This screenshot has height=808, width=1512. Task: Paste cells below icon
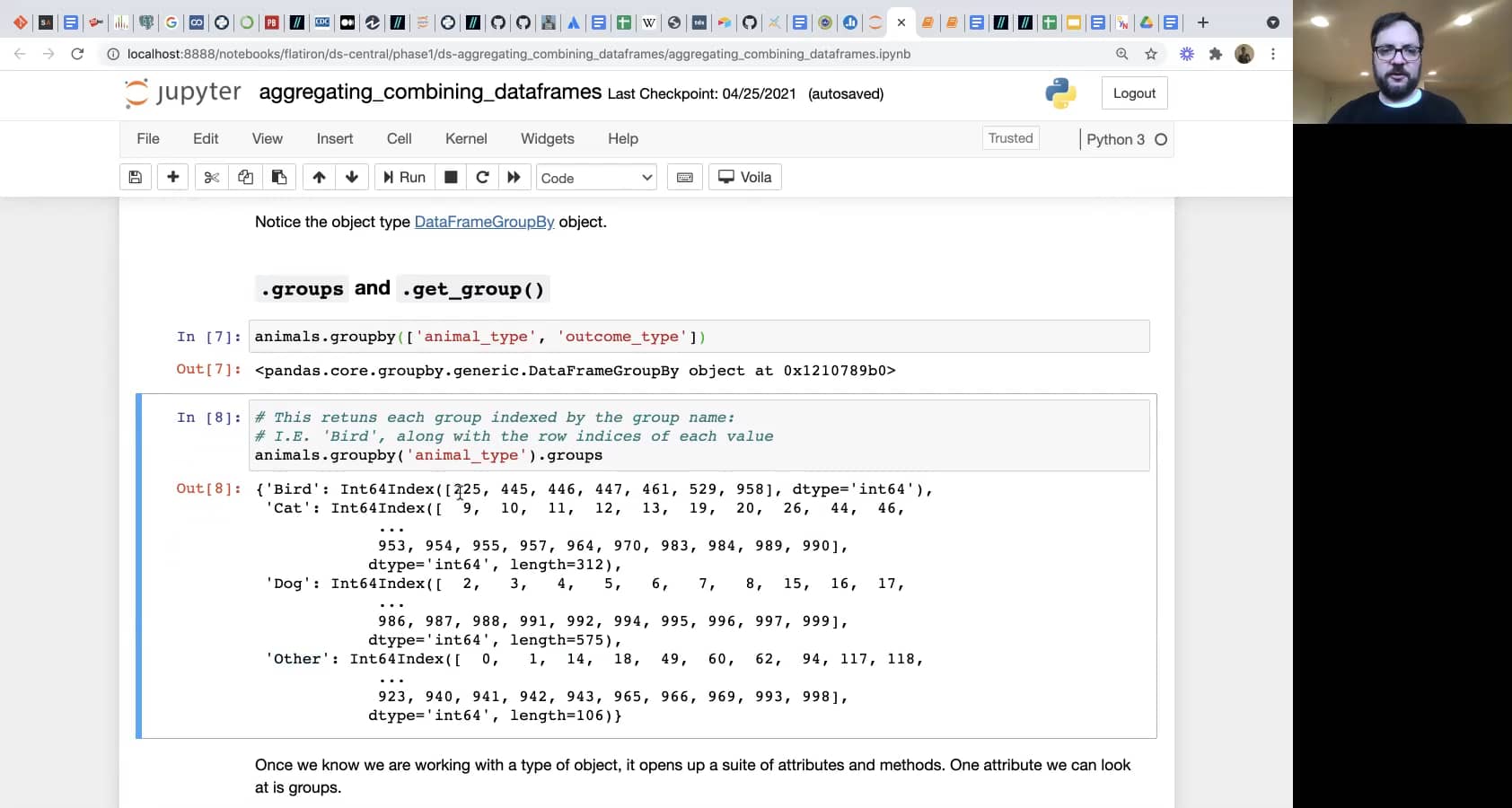pos(279,177)
